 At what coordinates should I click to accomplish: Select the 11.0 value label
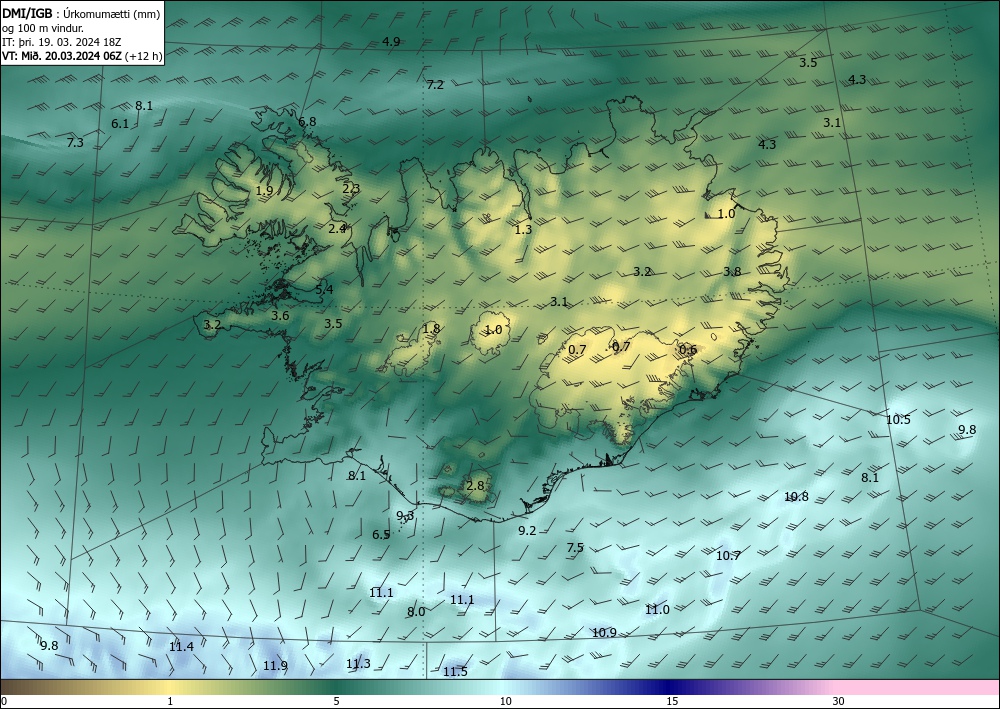657,610
